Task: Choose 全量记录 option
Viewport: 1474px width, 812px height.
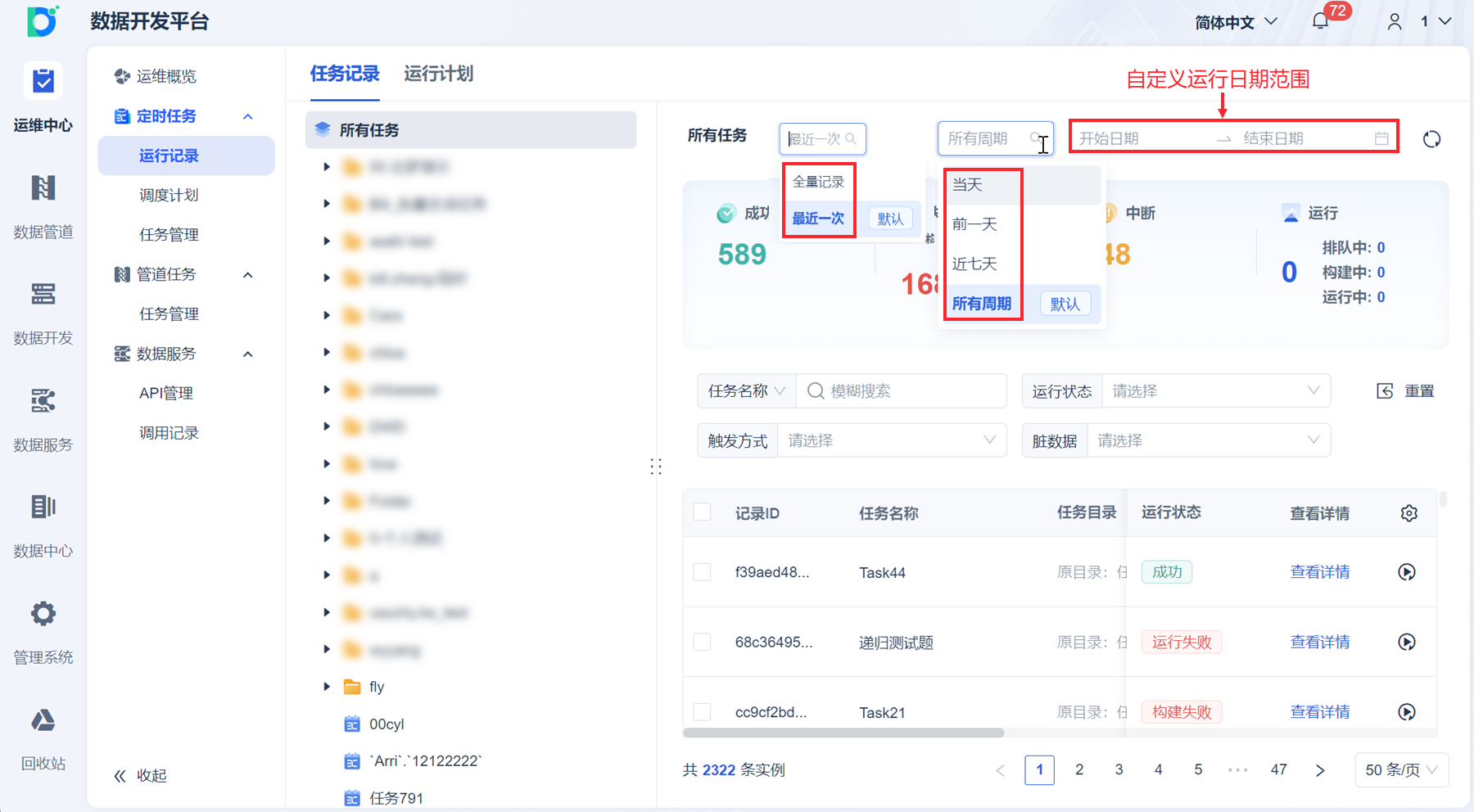Action: coord(818,182)
